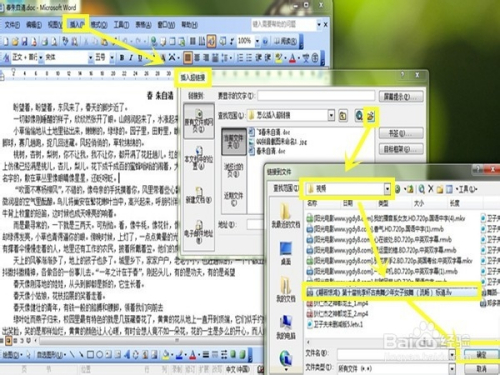Click 目标框架 Target Frame button in hyperlink dialog
The height and width of the screenshot is (375, 500).
[x=401, y=149]
